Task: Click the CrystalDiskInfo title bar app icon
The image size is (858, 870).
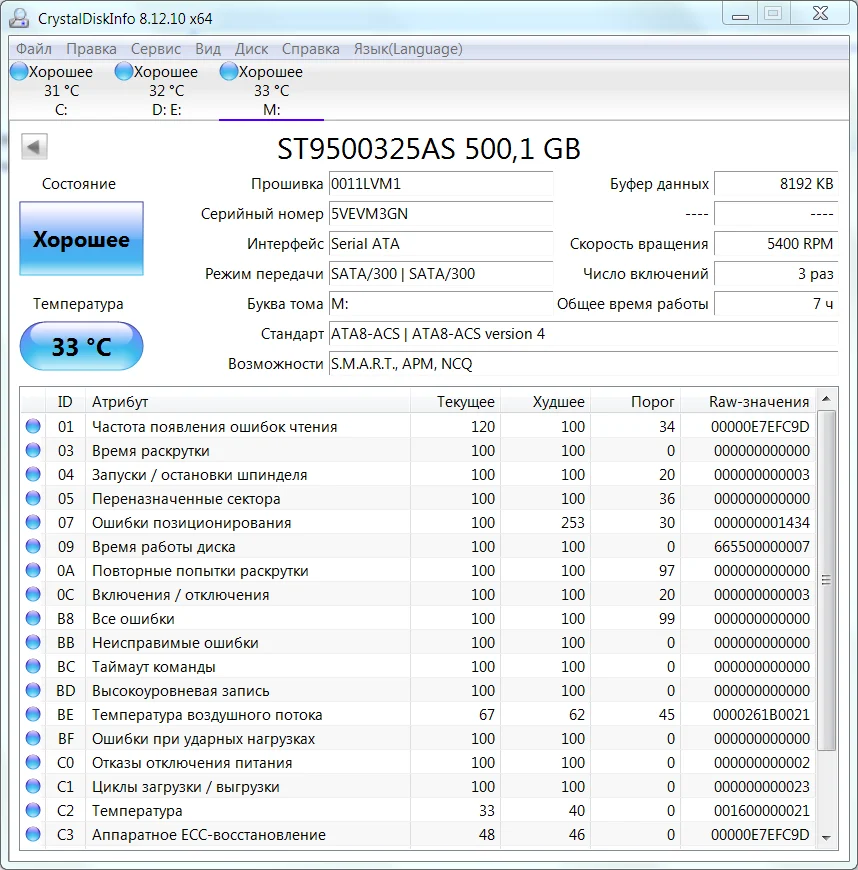Action: 20,18
